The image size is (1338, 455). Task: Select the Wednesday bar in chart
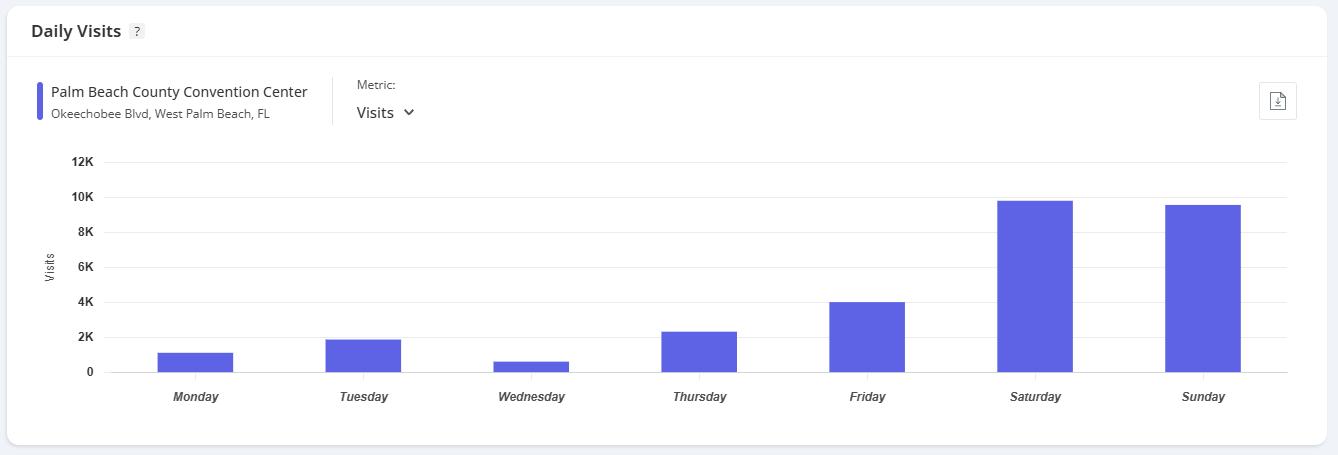531,366
